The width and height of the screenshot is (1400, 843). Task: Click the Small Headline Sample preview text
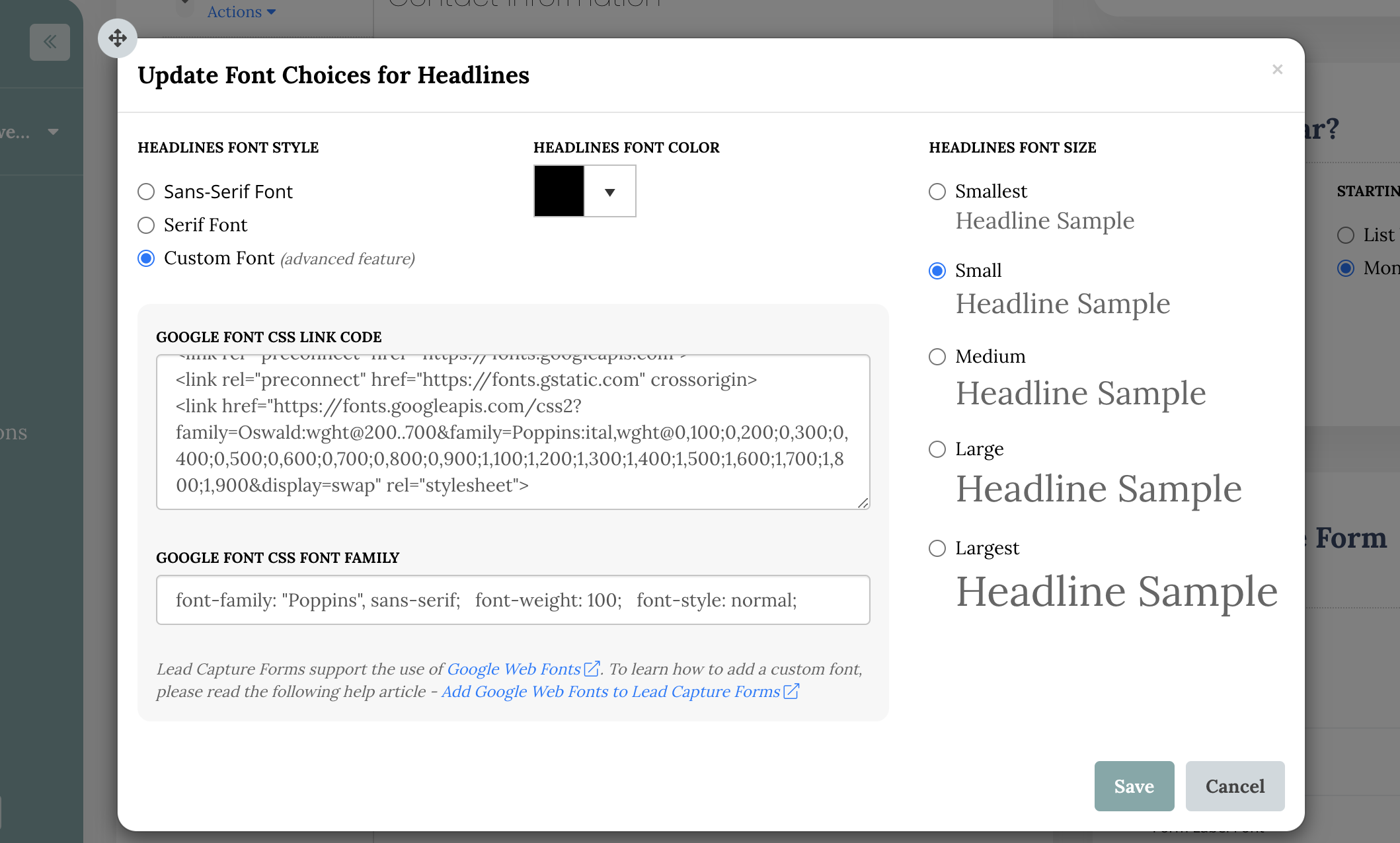tap(1063, 304)
